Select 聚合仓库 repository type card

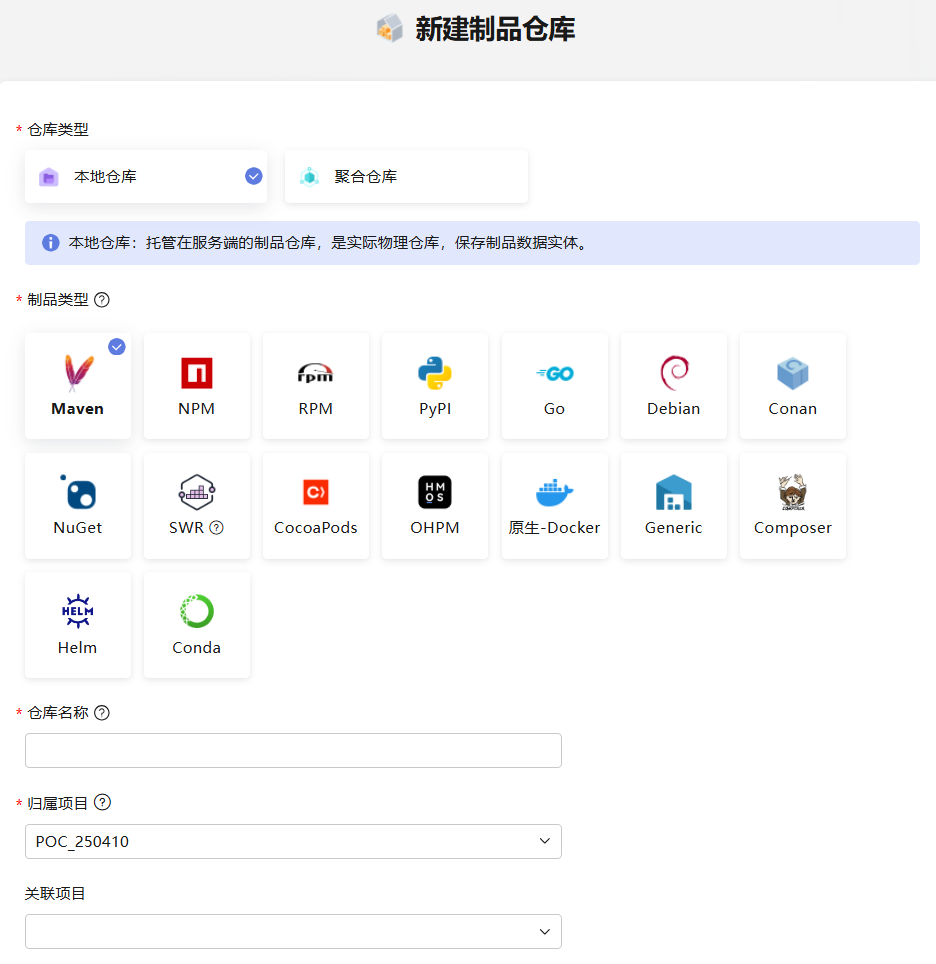(x=406, y=176)
